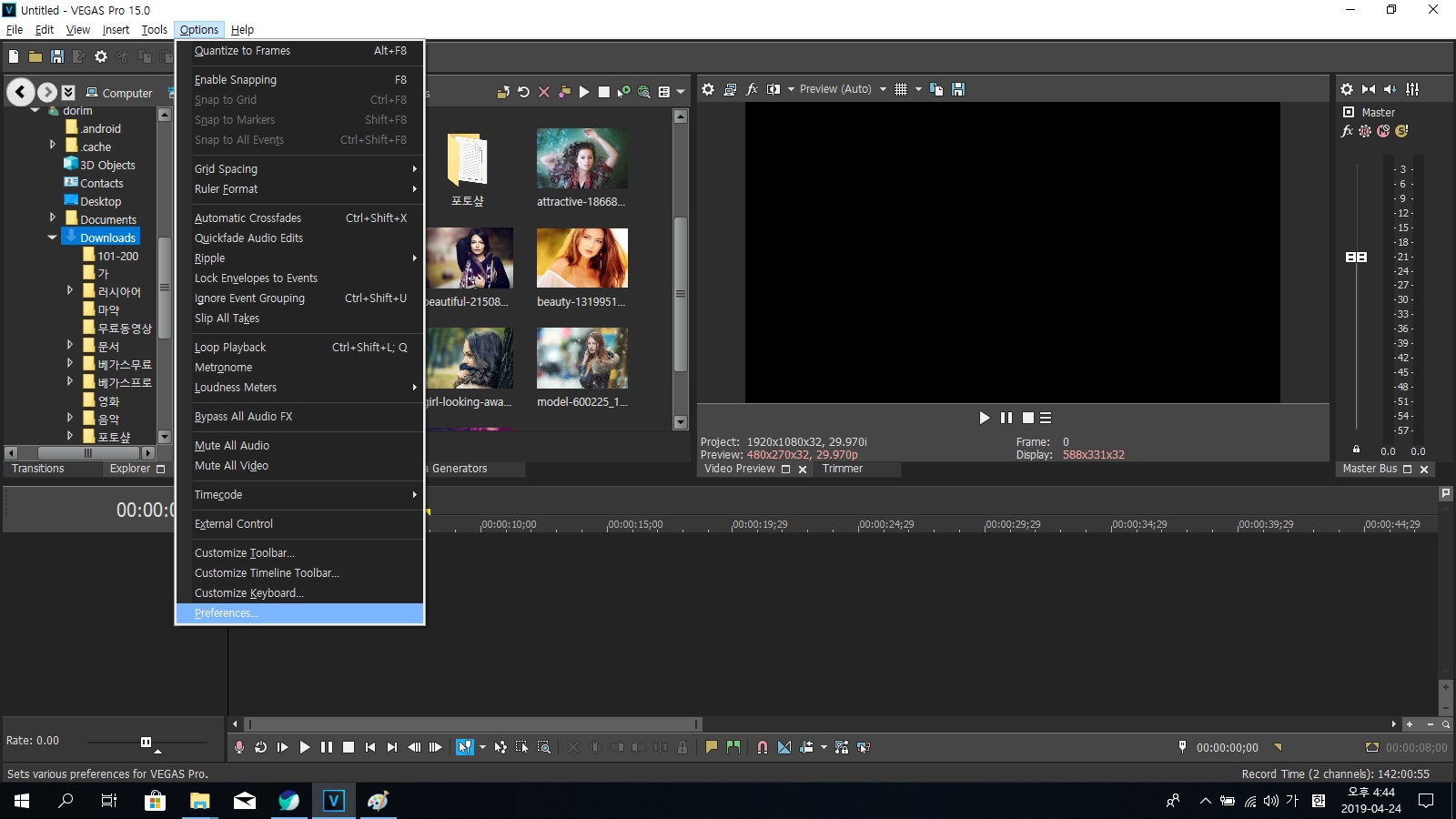Viewport: 1456px width, 819px height.
Task: Save snapshot to file icon
Action: point(958,89)
